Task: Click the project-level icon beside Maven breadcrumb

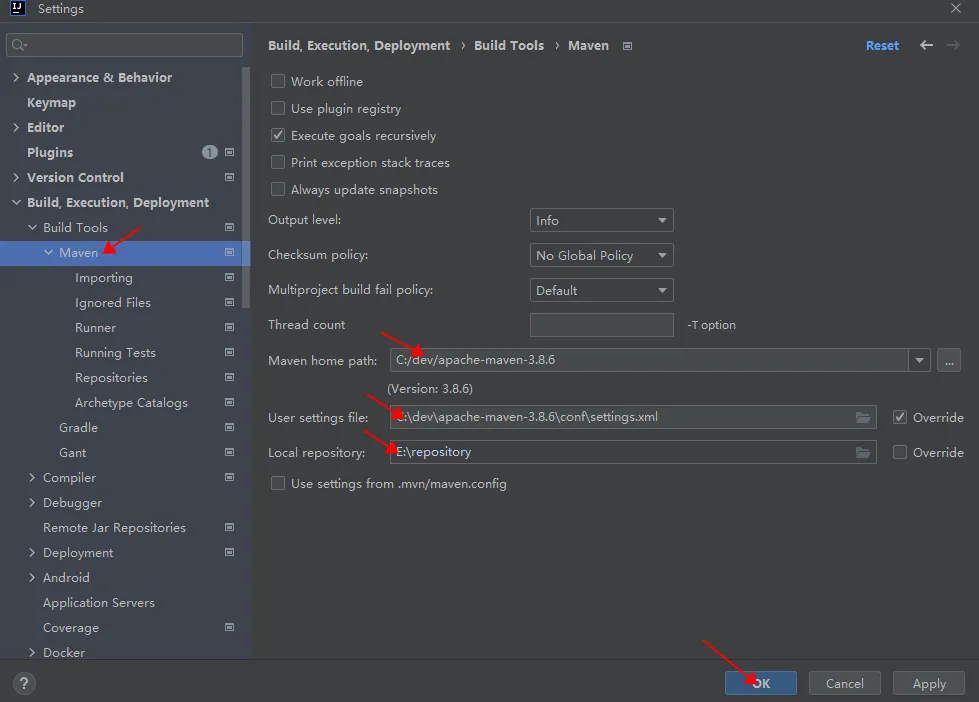Action: tap(627, 46)
